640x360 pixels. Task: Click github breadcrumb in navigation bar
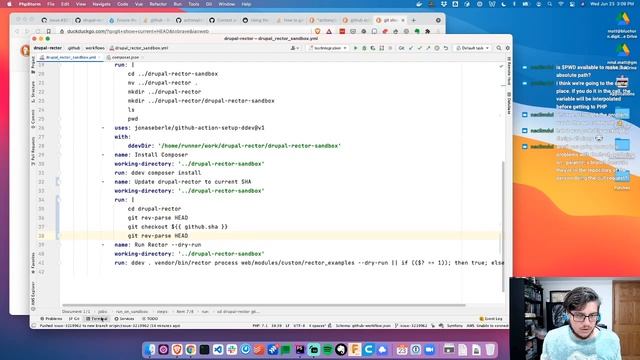pyautogui.click(x=74, y=48)
